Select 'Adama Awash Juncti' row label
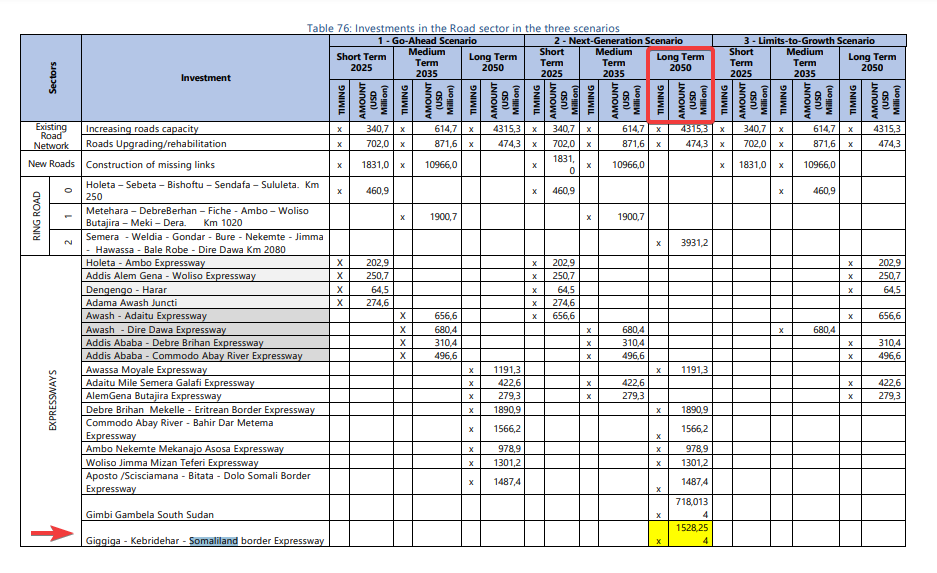The height and width of the screenshot is (573, 937). coord(131,302)
